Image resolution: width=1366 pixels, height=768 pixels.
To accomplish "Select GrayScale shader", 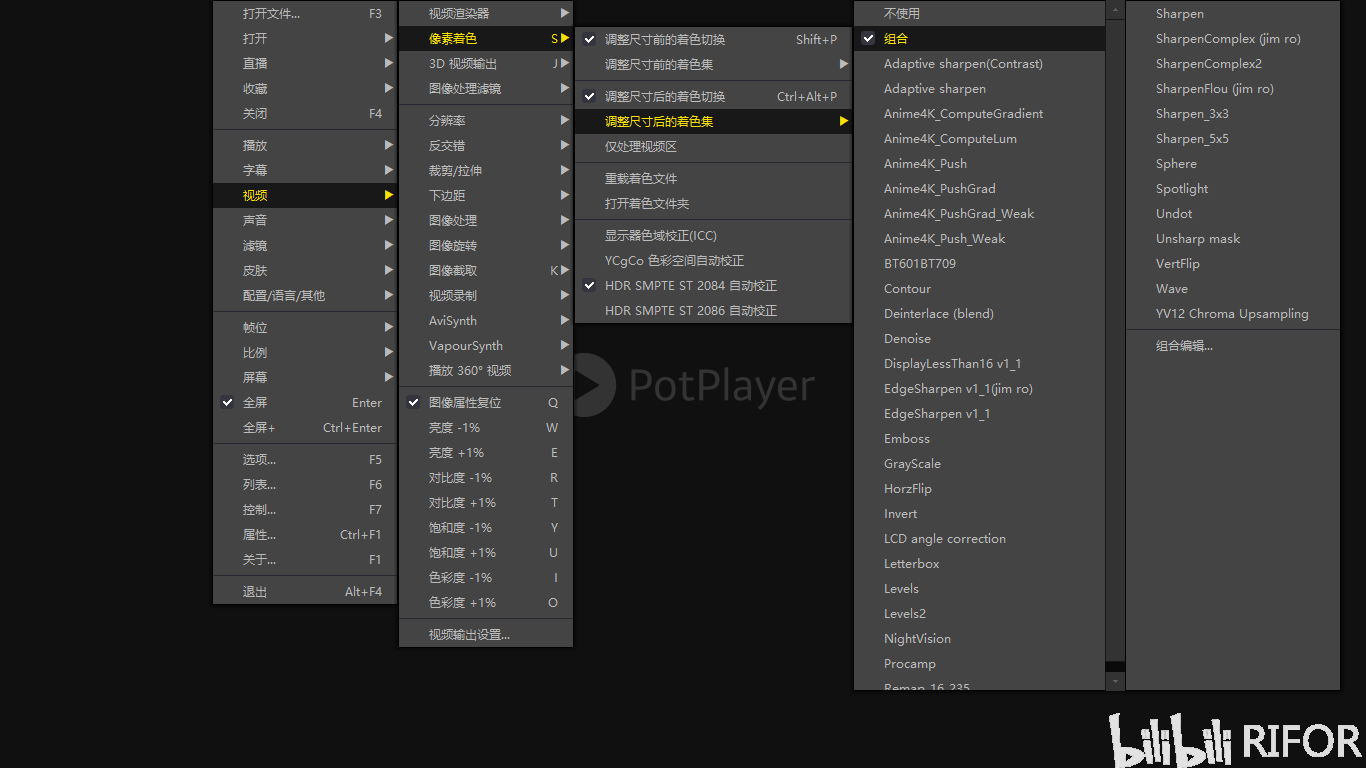I will 980,463.
